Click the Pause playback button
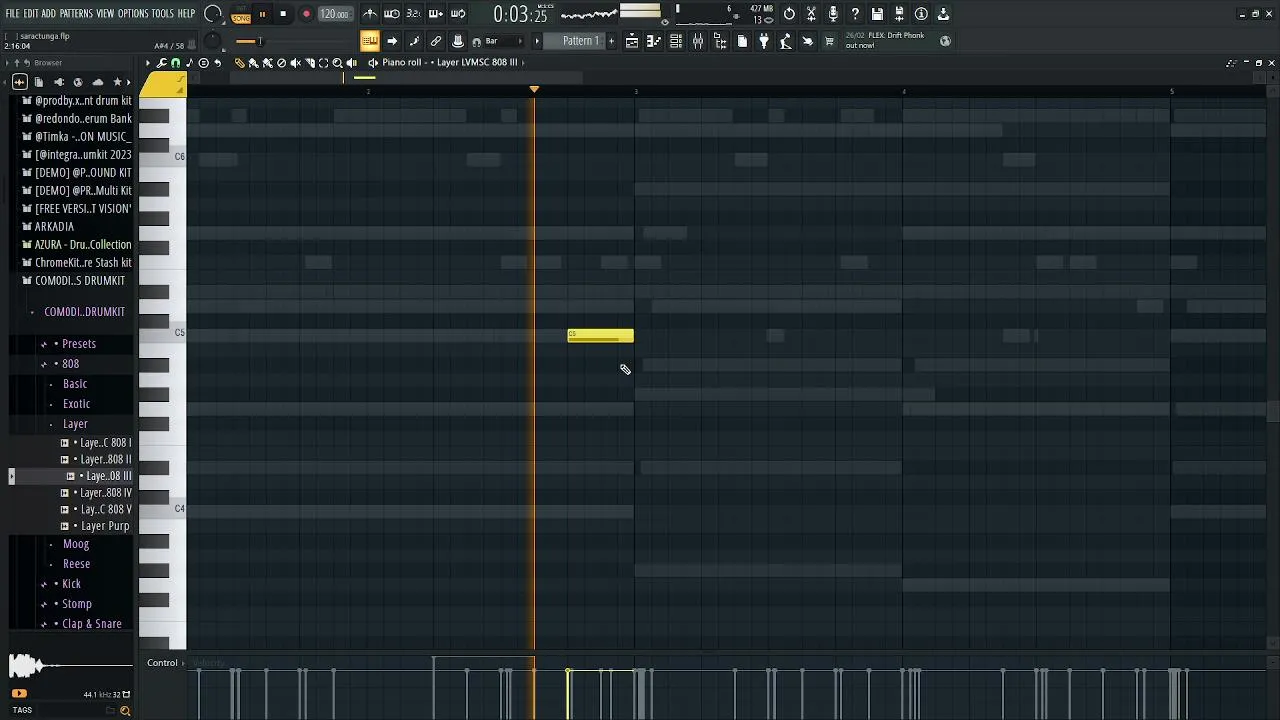 pos(262,14)
